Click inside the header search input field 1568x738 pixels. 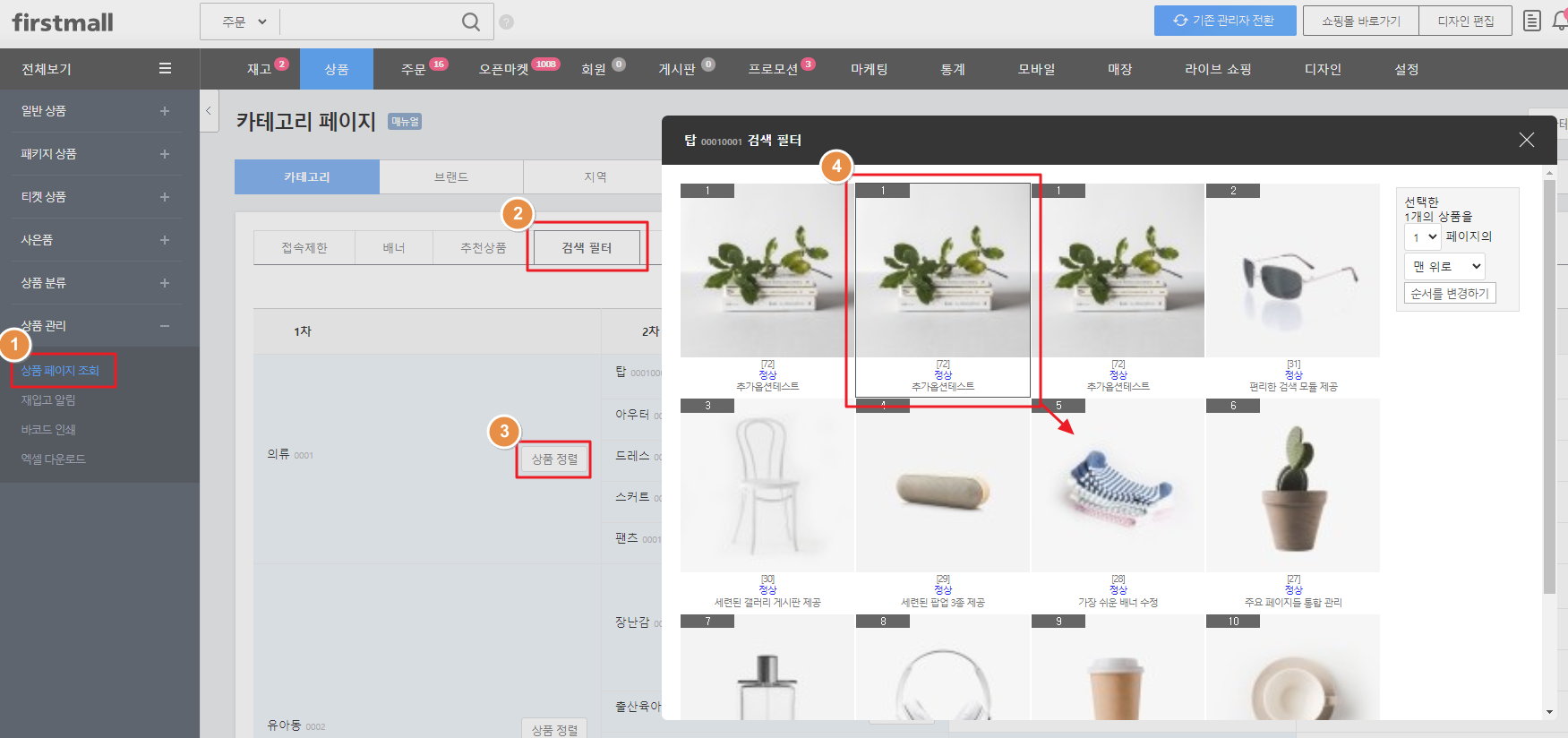[369, 21]
